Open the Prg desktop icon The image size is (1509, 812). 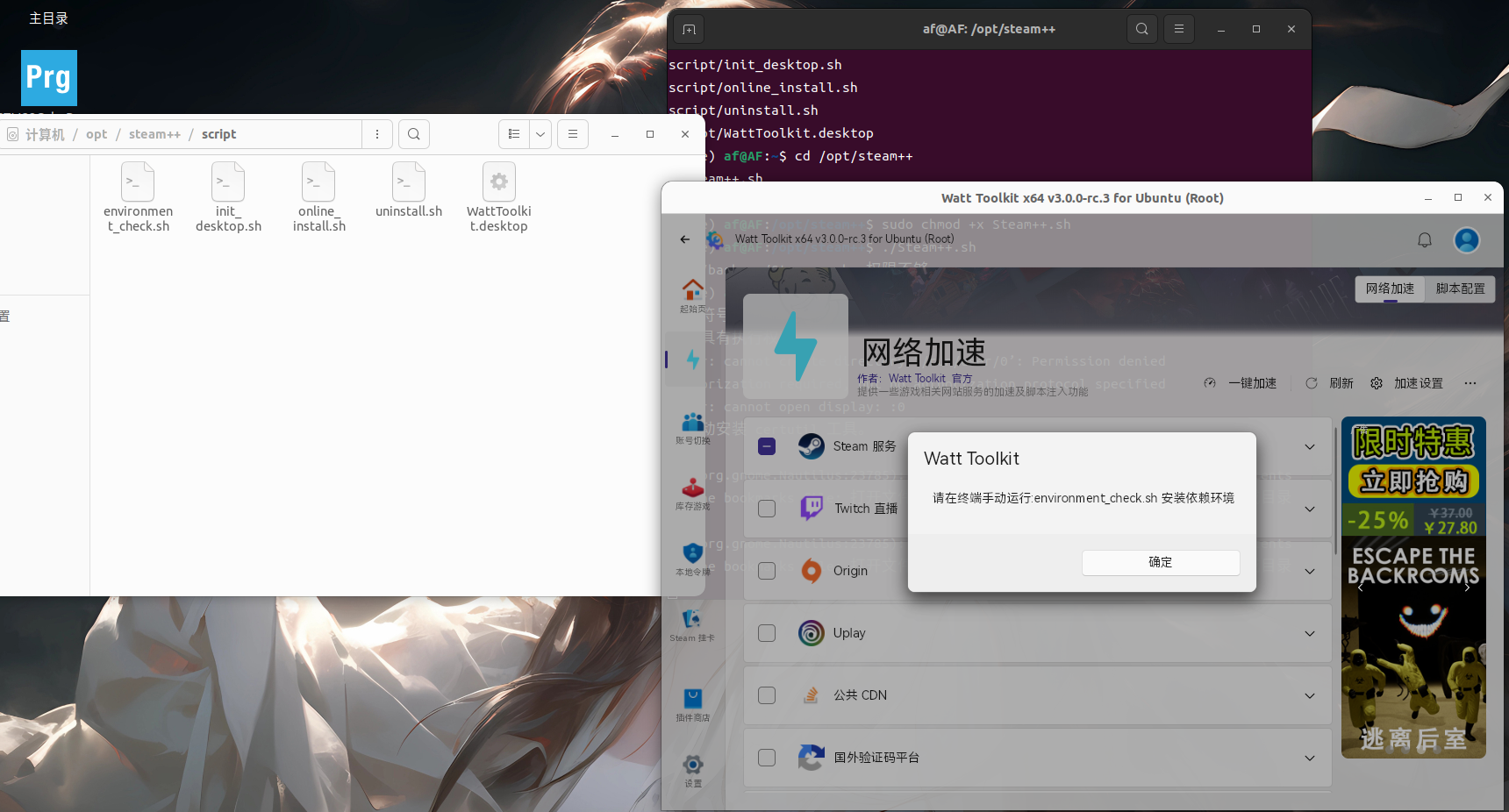click(49, 78)
